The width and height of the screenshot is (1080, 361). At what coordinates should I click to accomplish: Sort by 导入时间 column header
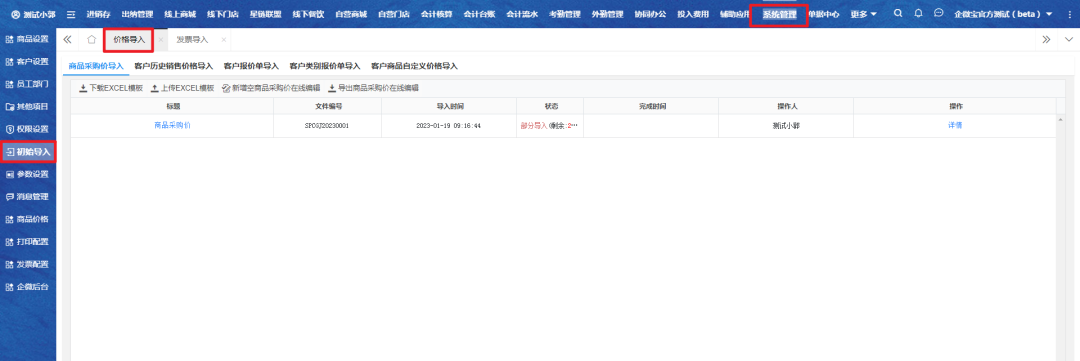pyautogui.click(x=449, y=106)
